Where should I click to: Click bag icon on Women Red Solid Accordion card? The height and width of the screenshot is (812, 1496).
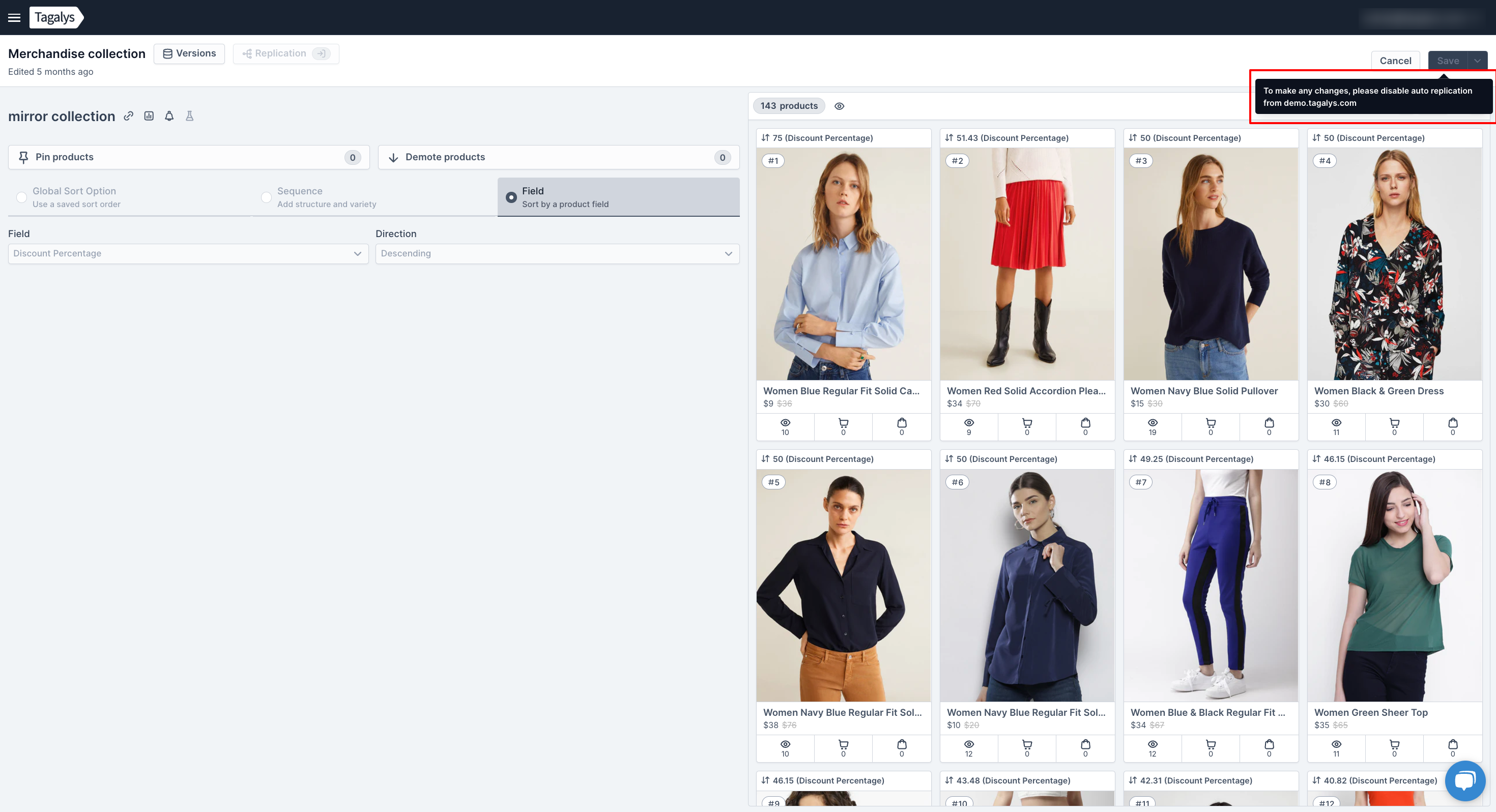tap(1085, 423)
